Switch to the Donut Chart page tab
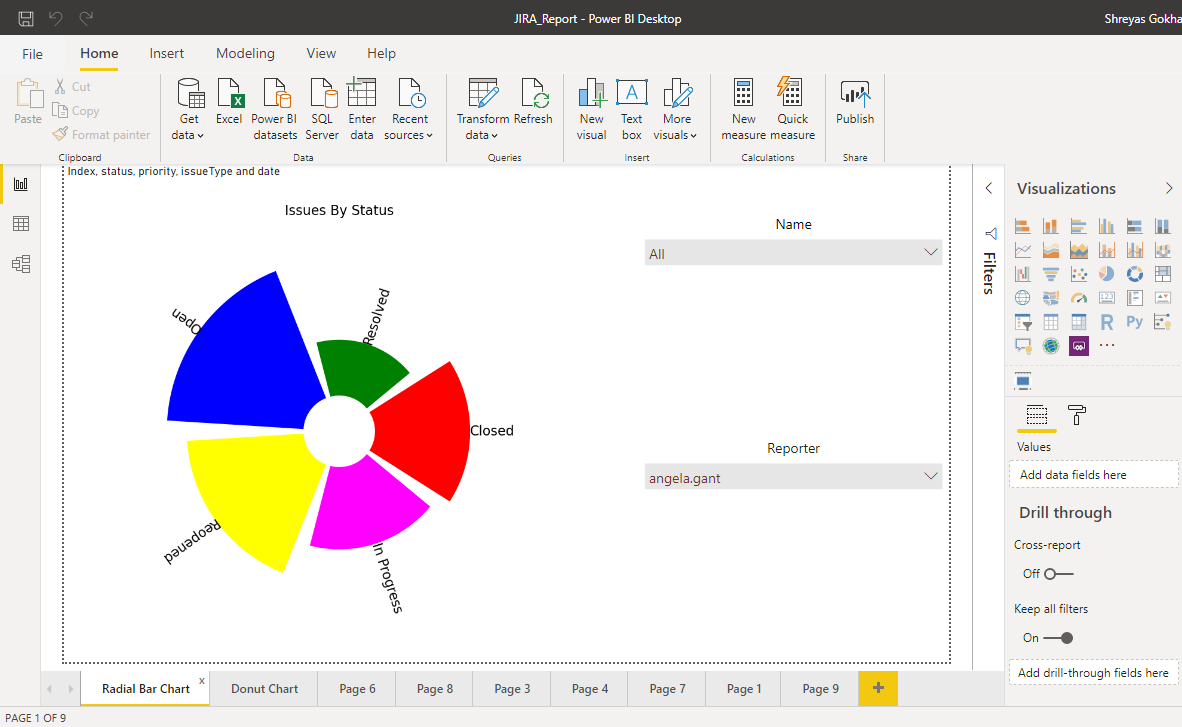Viewport: 1182px width, 727px height. (x=263, y=688)
